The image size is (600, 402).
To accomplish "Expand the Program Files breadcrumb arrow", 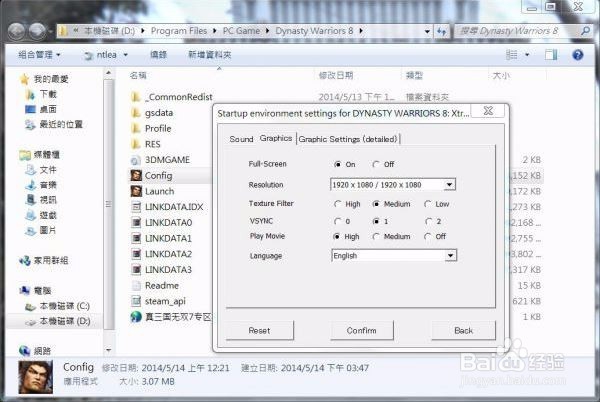I will click(215, 31).
